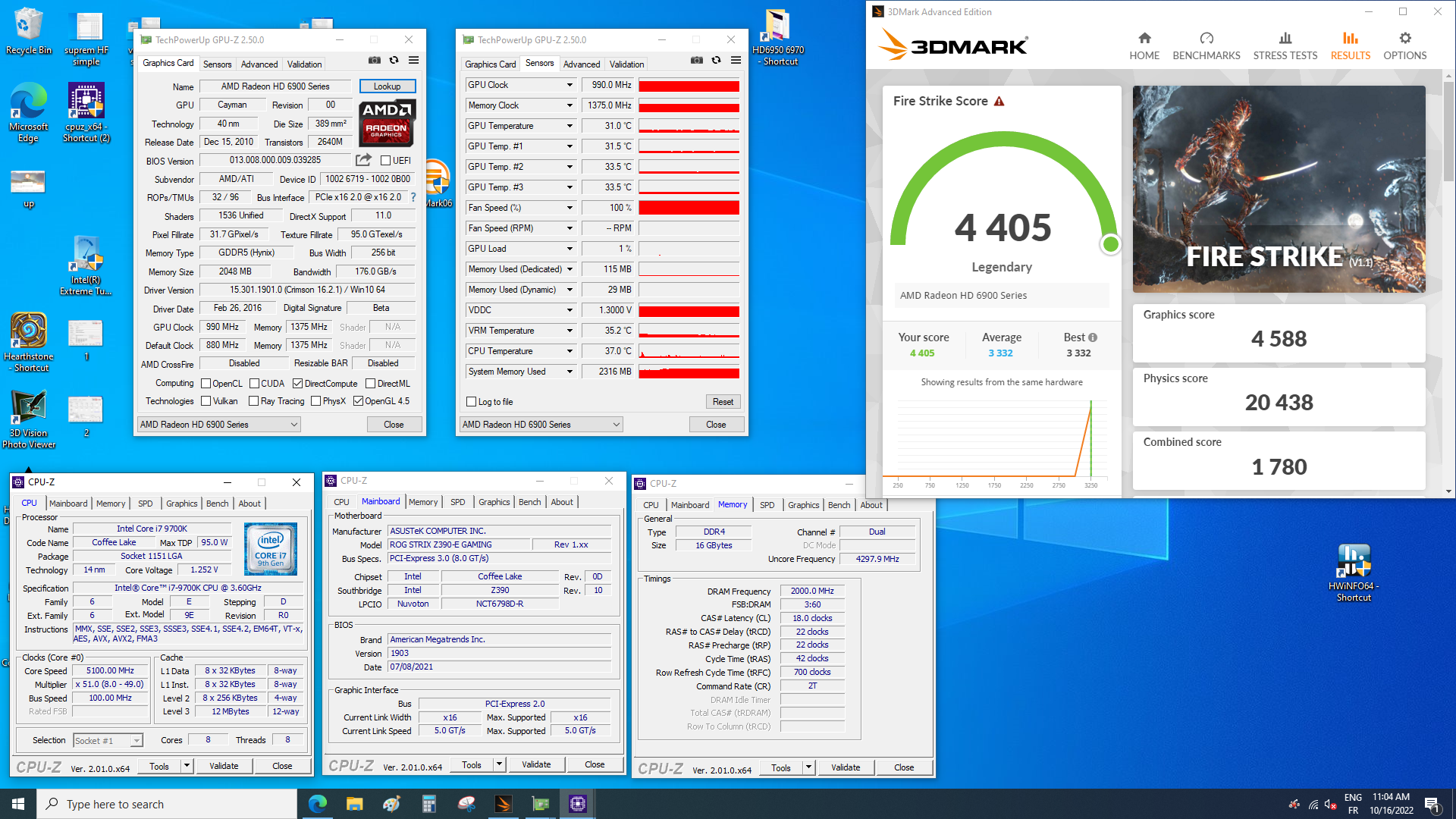
Task: Switch to Advanced tab in GPU-Z Sensors window
Action: pyautogui.click(x=582, y=64)
